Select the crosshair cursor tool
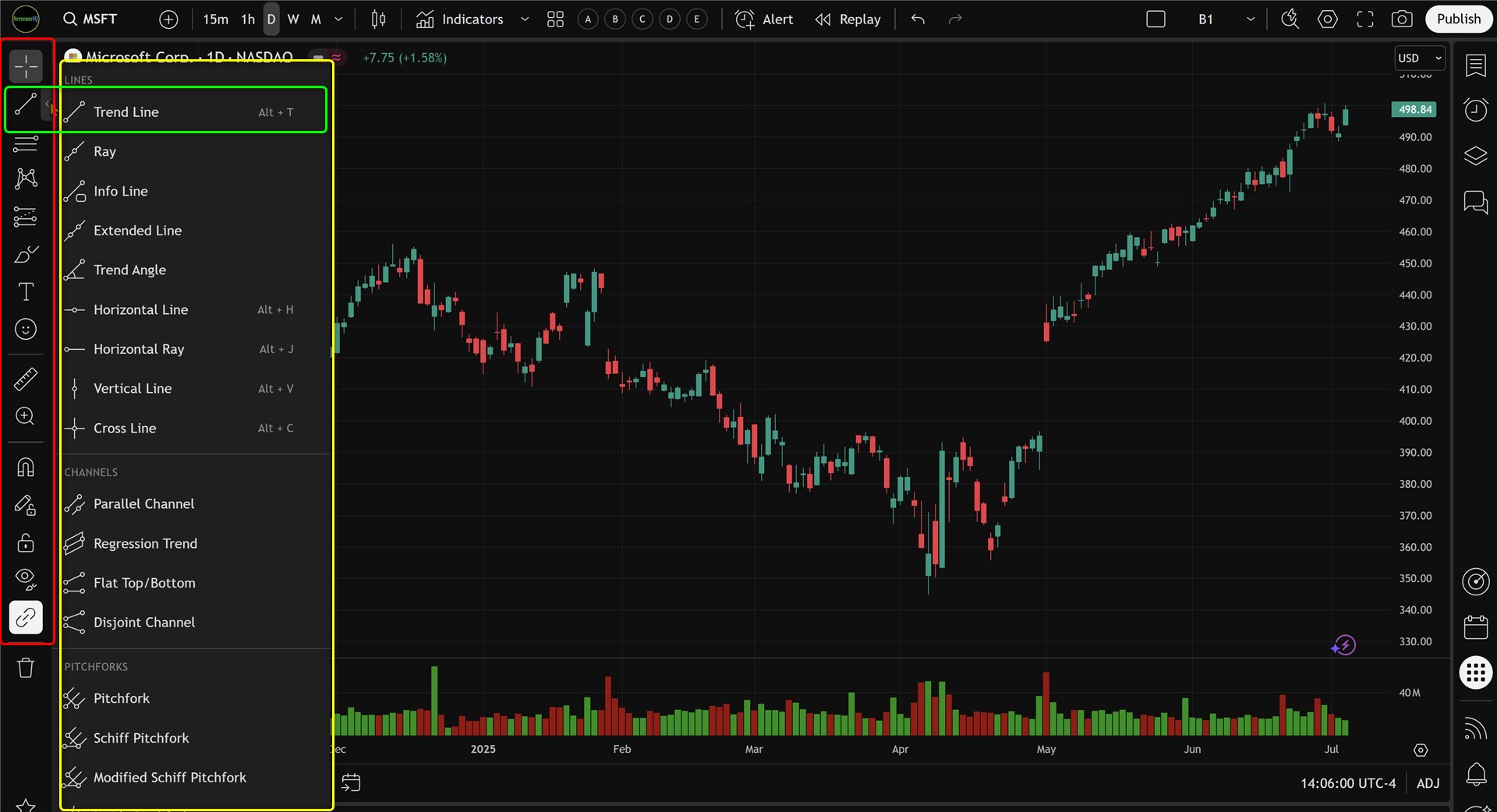The height and width of the screenshot is (812, 1497). pos(26,67)
